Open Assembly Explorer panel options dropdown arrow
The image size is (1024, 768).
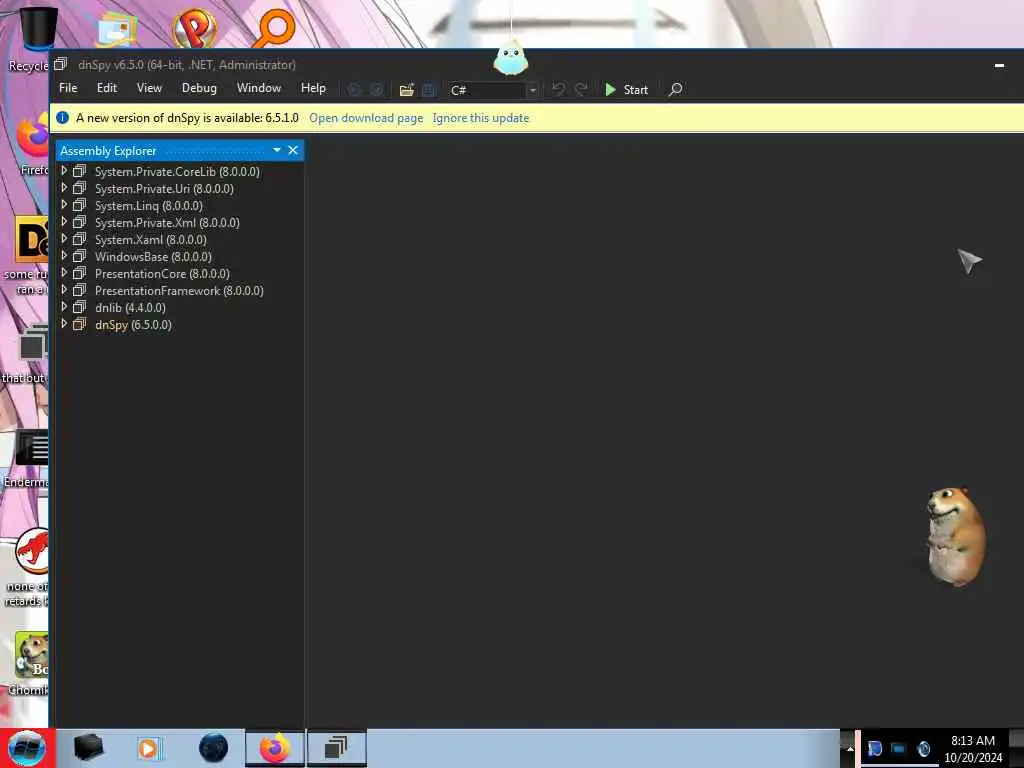click(277, 150)
